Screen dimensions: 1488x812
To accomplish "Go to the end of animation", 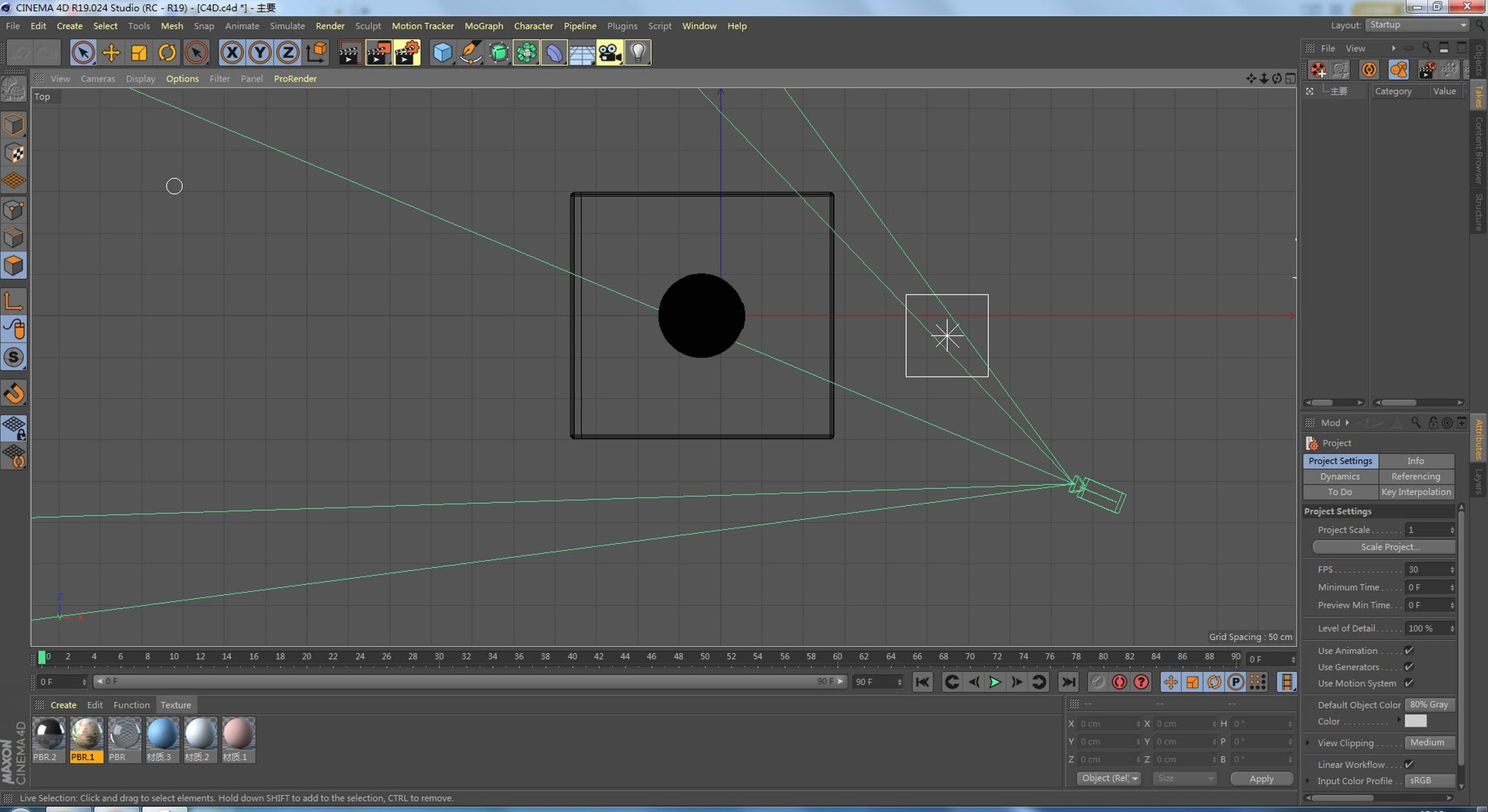I will [1068, 682].
